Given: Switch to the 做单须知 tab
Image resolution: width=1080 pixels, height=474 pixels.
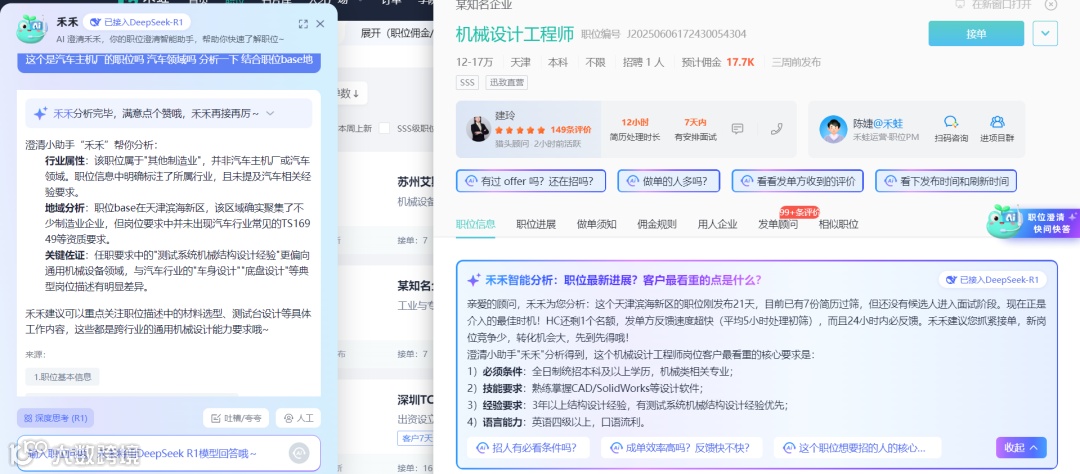Looking at the screenshot, I should (x=596, y=224).
